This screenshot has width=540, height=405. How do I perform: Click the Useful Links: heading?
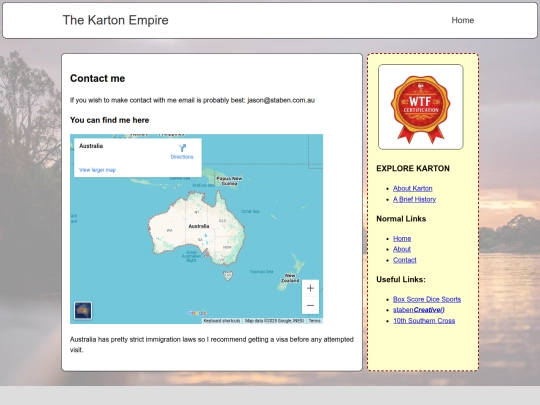coord(401,280)
